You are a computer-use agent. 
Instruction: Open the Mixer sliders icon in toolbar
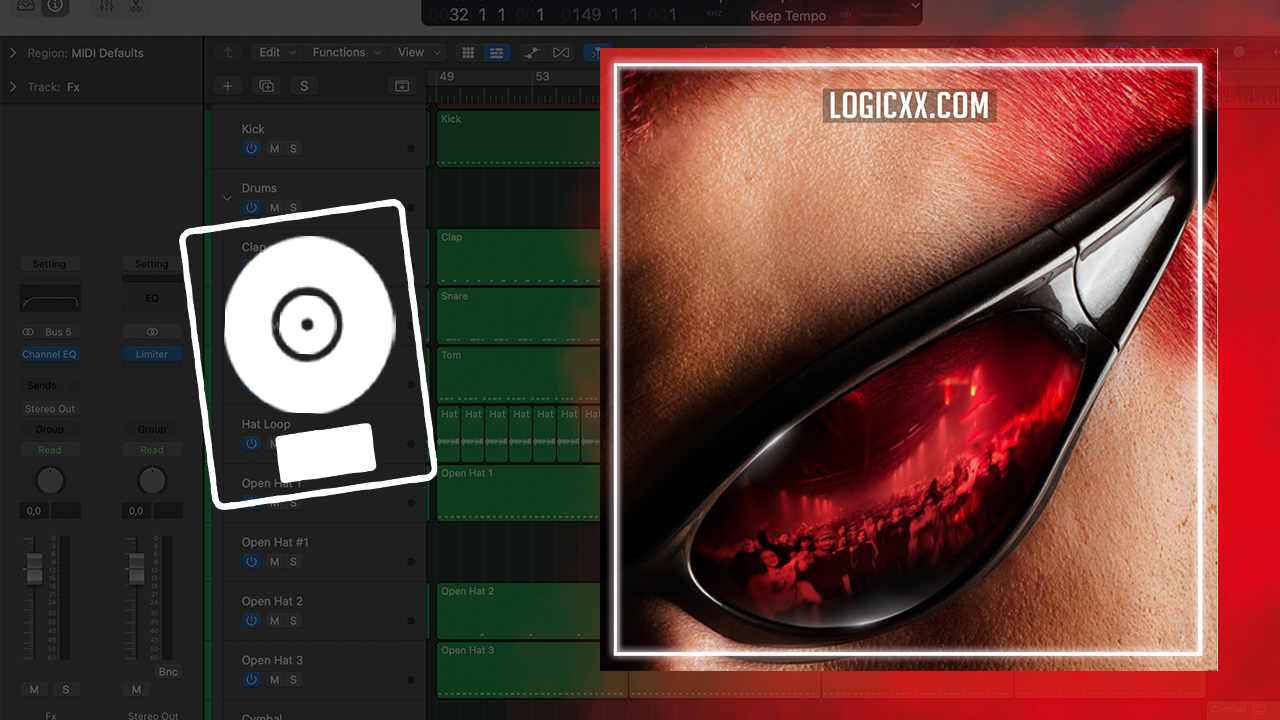coord(107,6)
